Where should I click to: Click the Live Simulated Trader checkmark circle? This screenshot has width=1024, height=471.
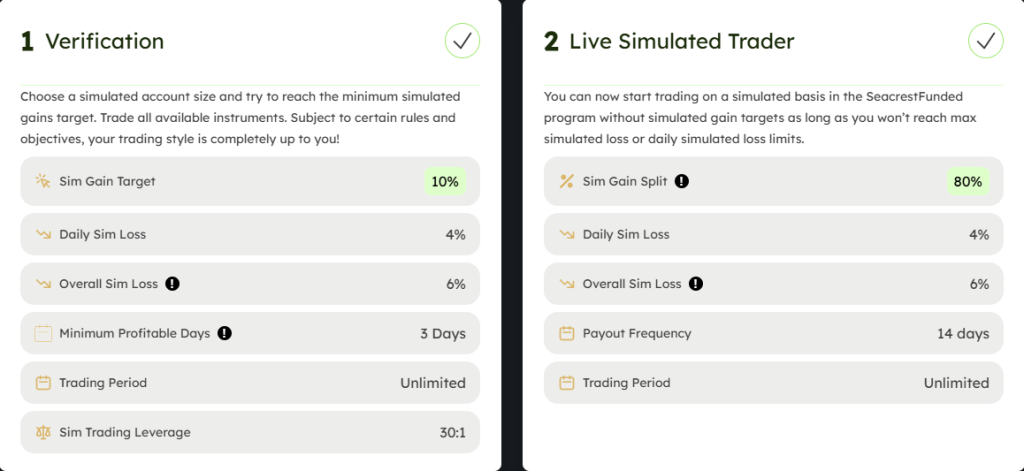click(985, 41)
